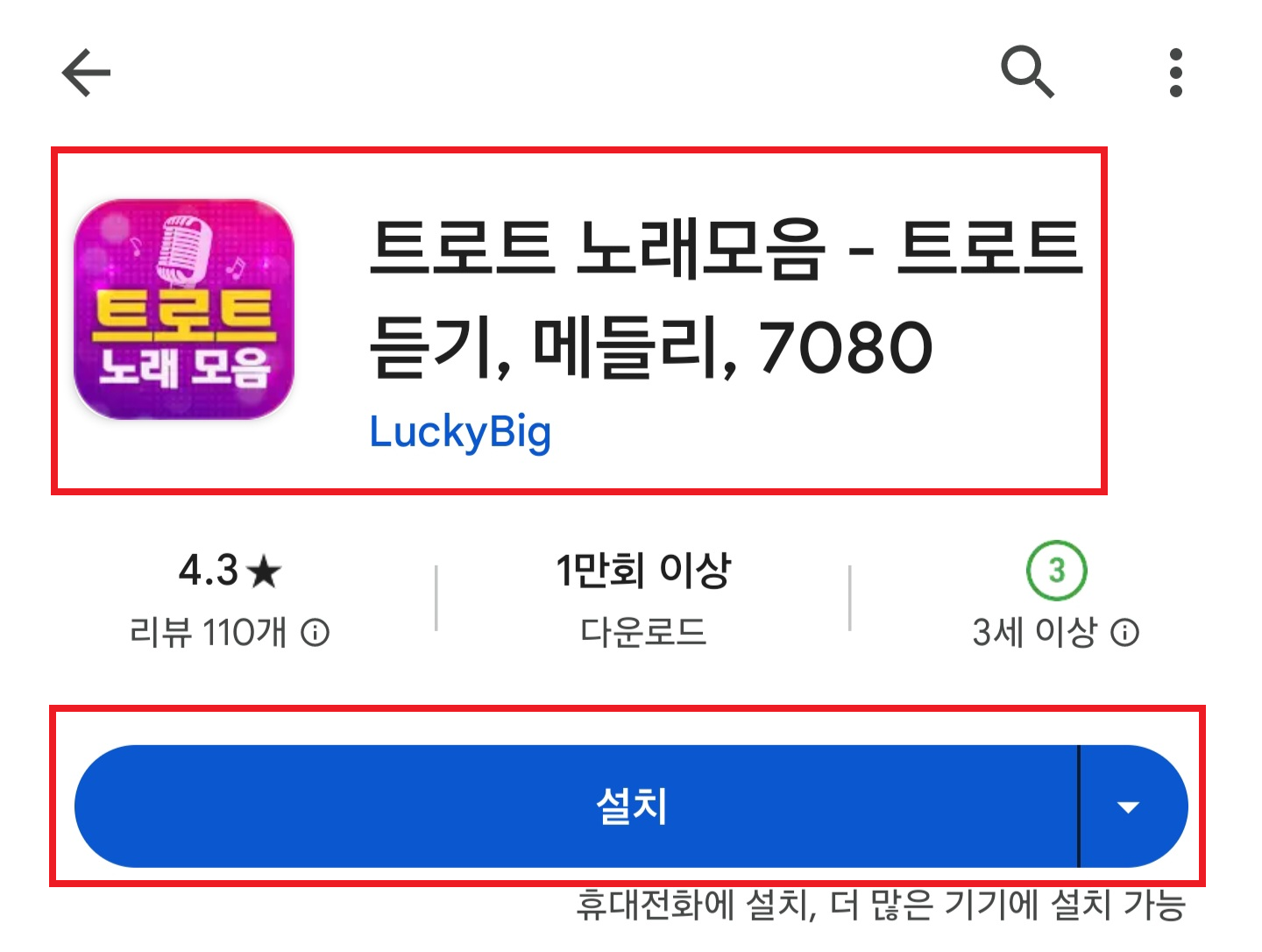Tap the 1만회 이상 download count
The height and width of the screenshot is (952, 1262).
pyautogui.click(x=643, y=571)
